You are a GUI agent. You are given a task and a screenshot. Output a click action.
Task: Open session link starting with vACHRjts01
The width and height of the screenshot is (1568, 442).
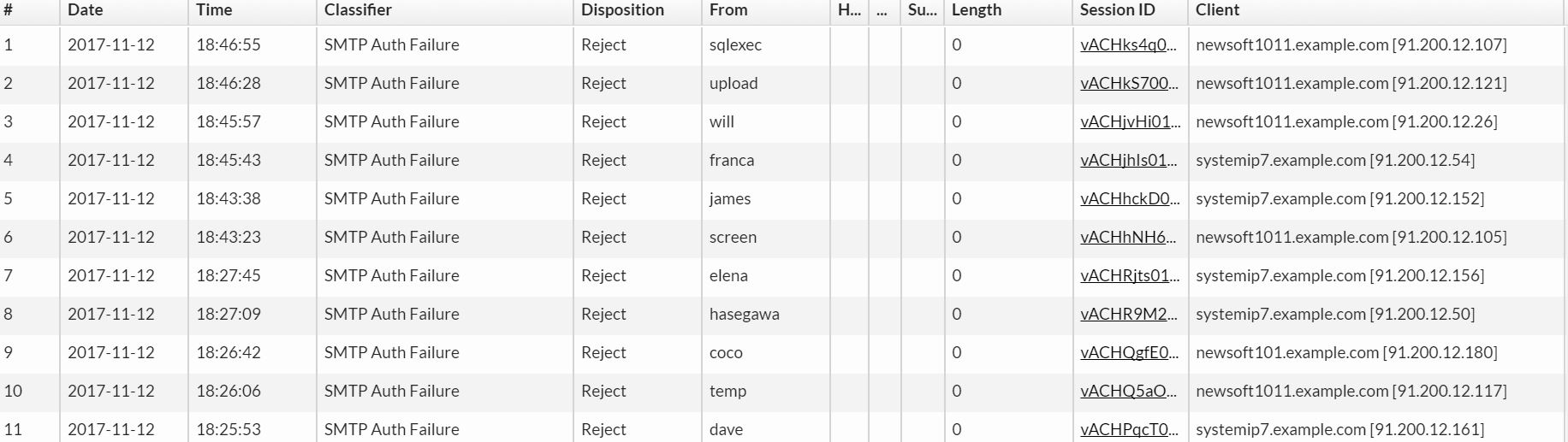1130,276
